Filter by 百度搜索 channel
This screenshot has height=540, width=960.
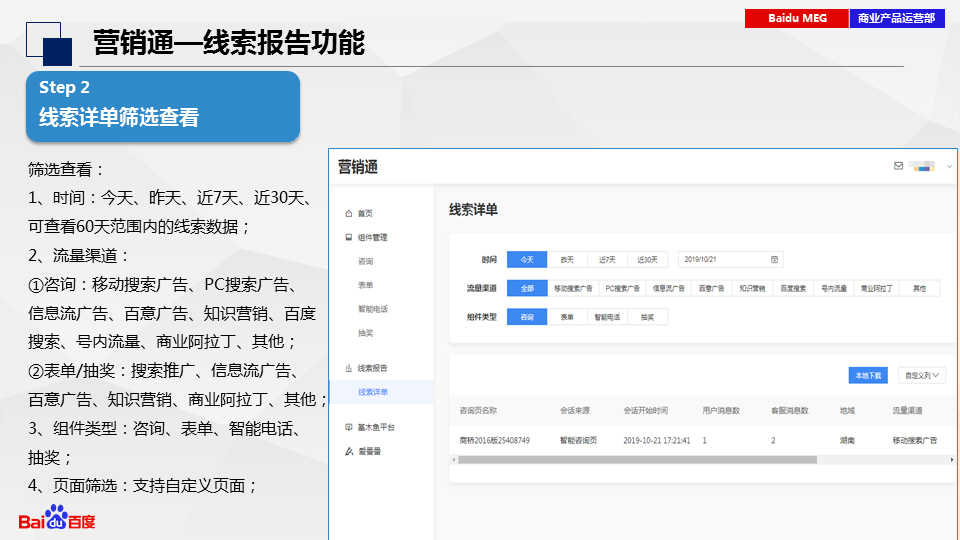793,288
